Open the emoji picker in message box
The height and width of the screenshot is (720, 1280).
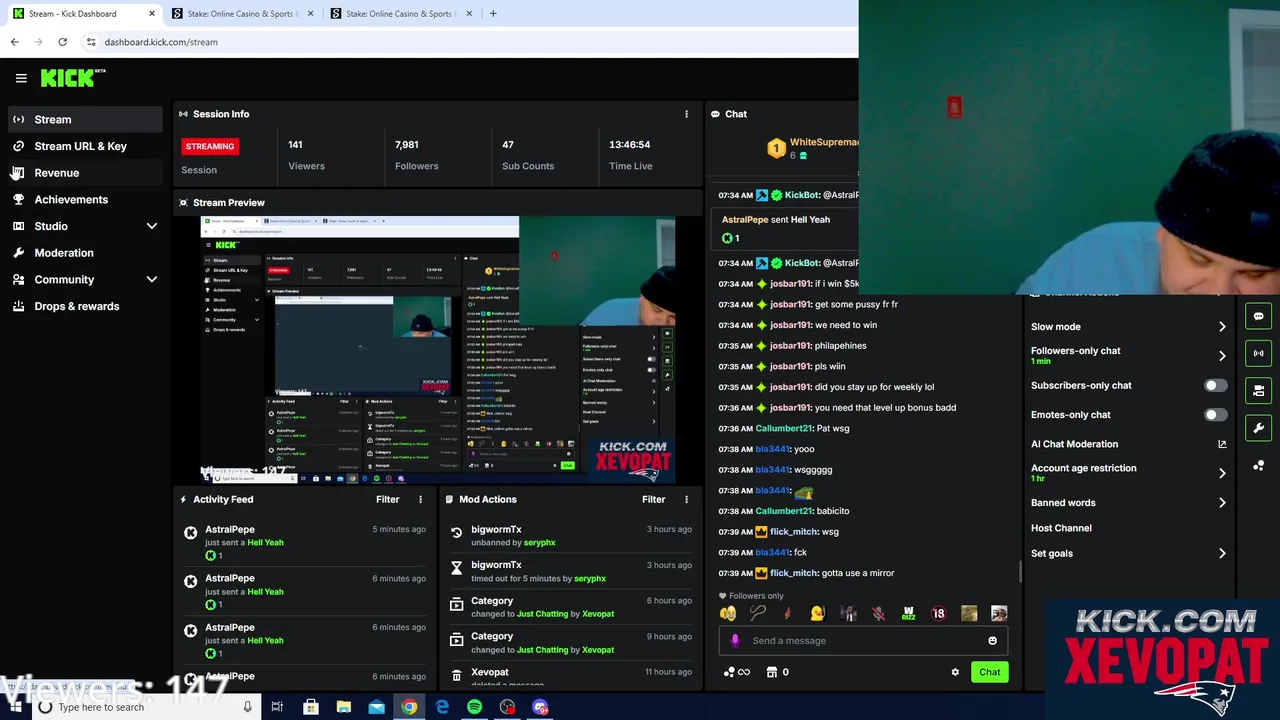[992, 641]
